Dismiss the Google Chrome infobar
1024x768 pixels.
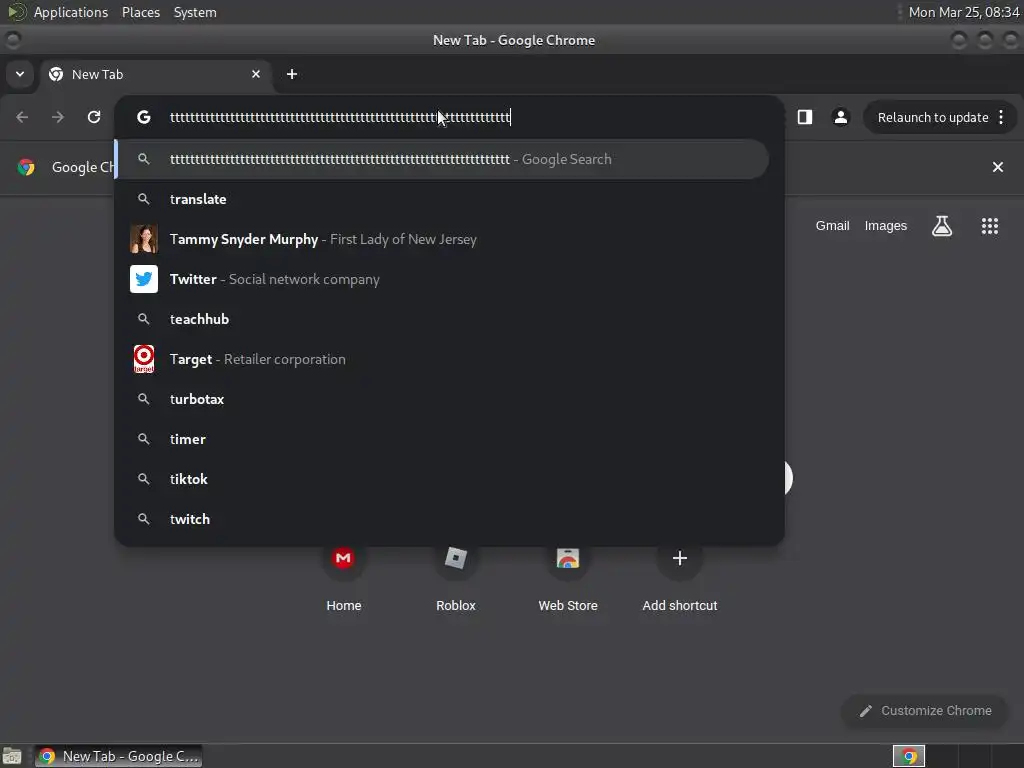[x=998, y=167]
